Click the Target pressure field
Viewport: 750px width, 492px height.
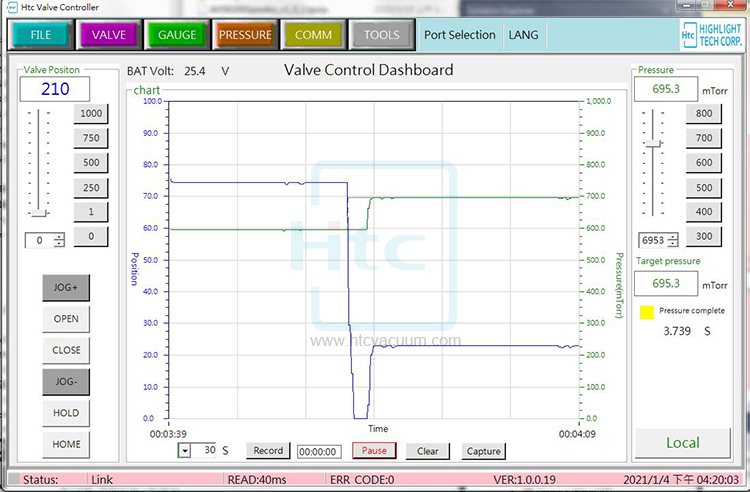pos(666,284)
